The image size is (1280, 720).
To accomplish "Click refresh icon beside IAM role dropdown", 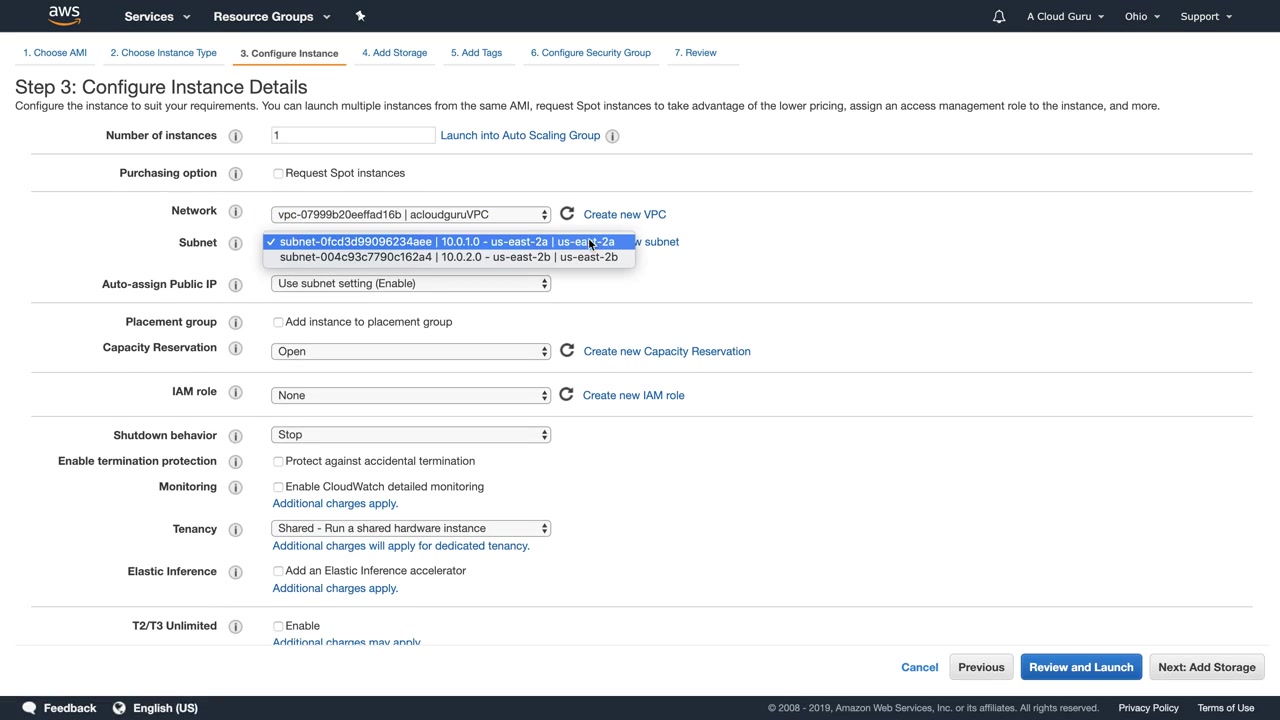I will (x=566, y=395).
